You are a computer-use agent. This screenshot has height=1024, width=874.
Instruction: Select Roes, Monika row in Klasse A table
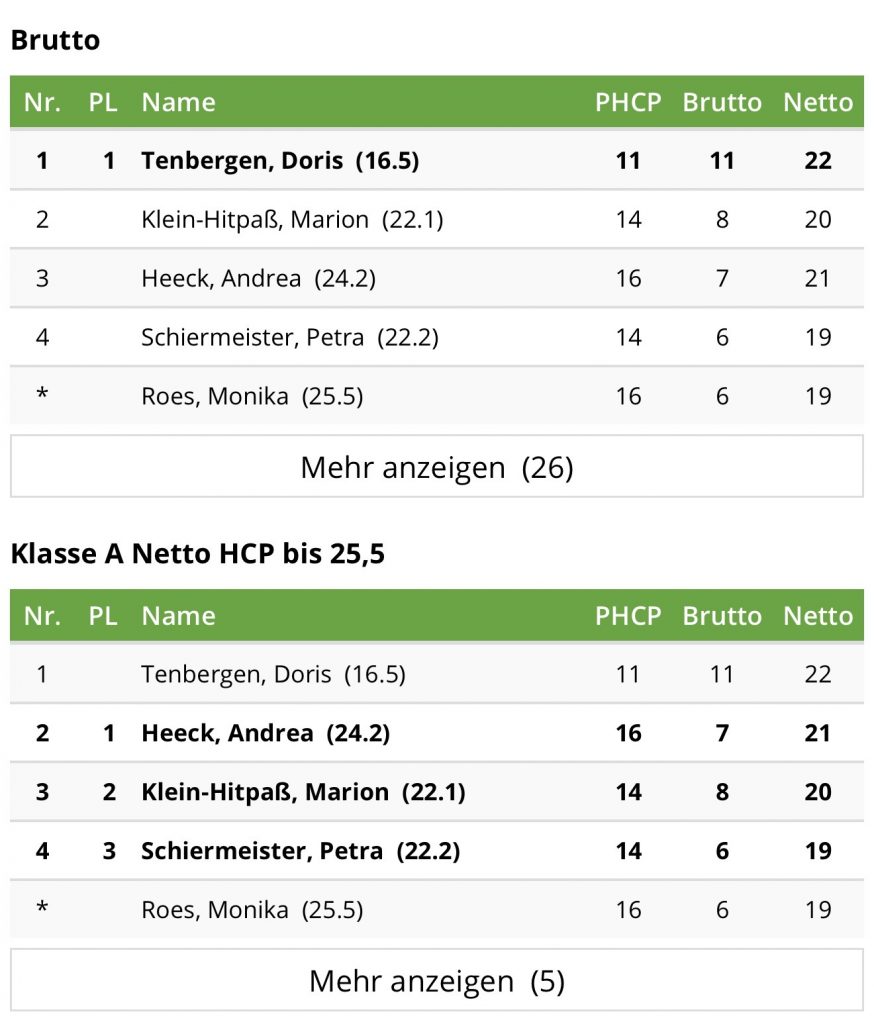click(436, 909)
